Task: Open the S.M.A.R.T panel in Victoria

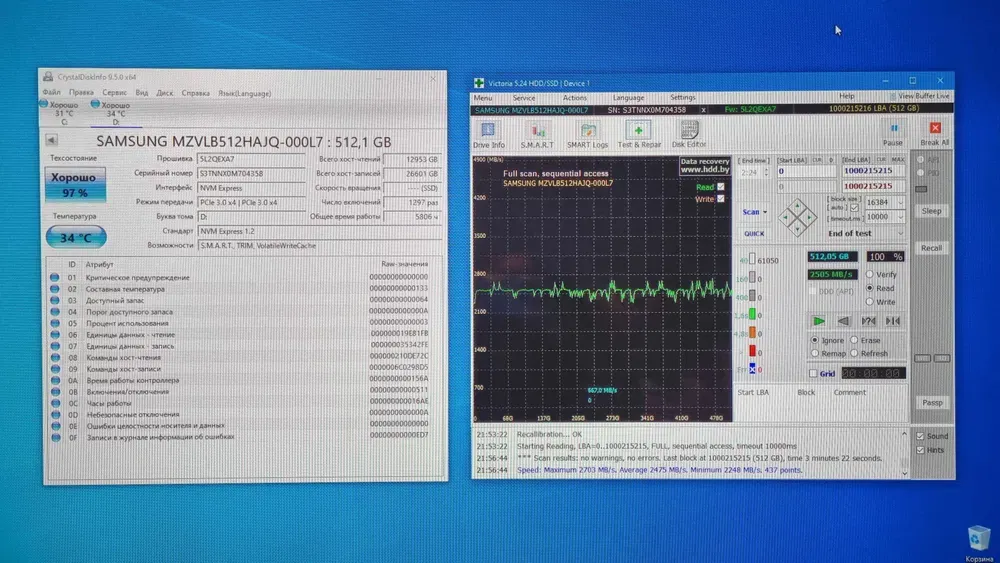Action: coord(537,135)
